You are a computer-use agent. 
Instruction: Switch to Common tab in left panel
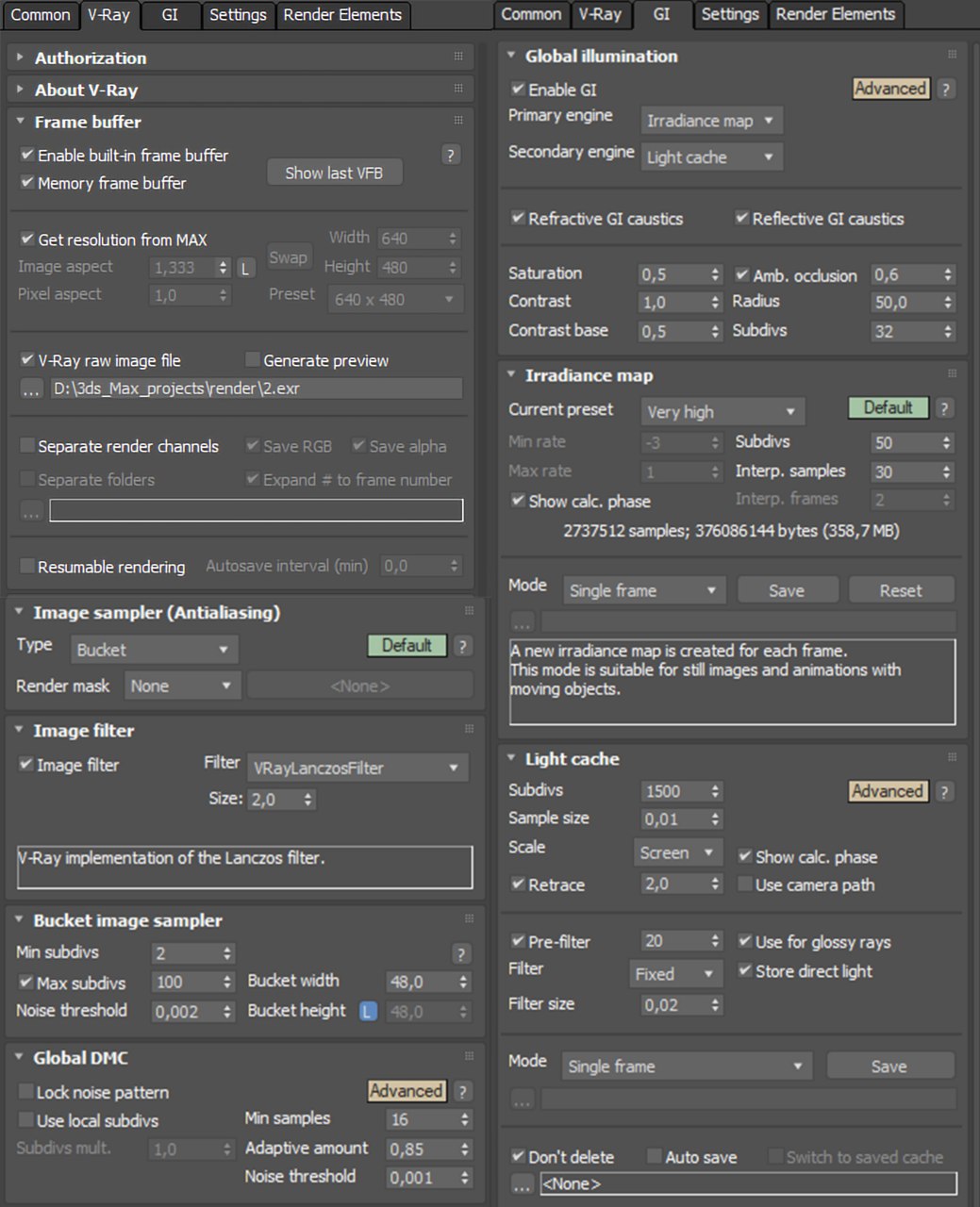40,15
